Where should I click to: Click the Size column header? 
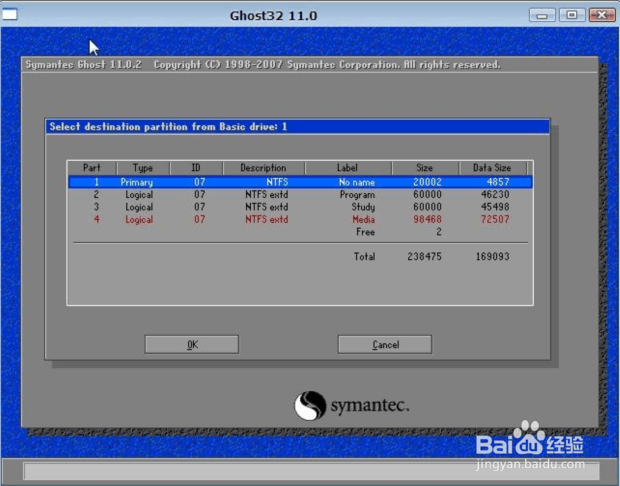[425, 168]
